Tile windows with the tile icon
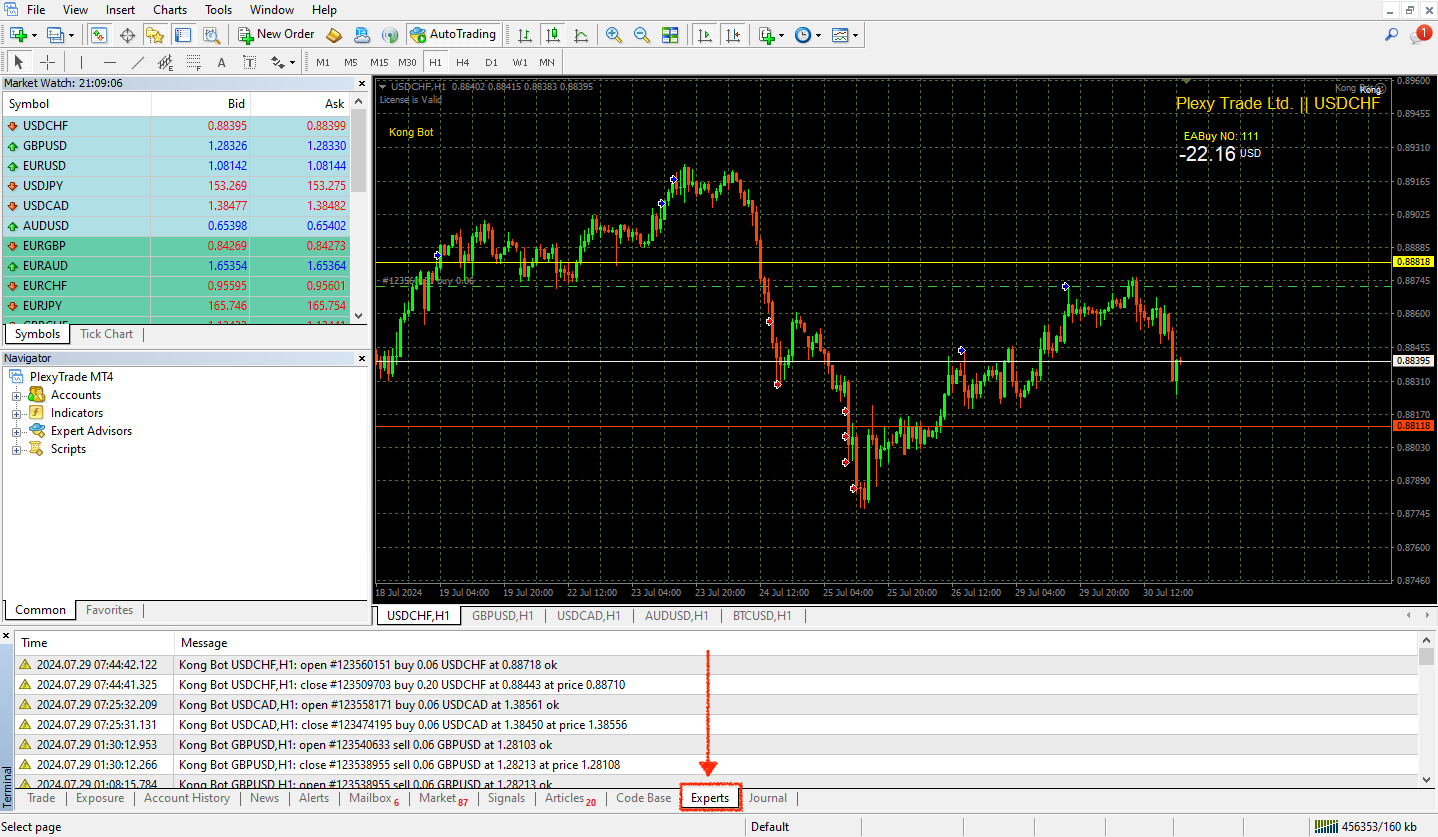 tap(670, 35)
